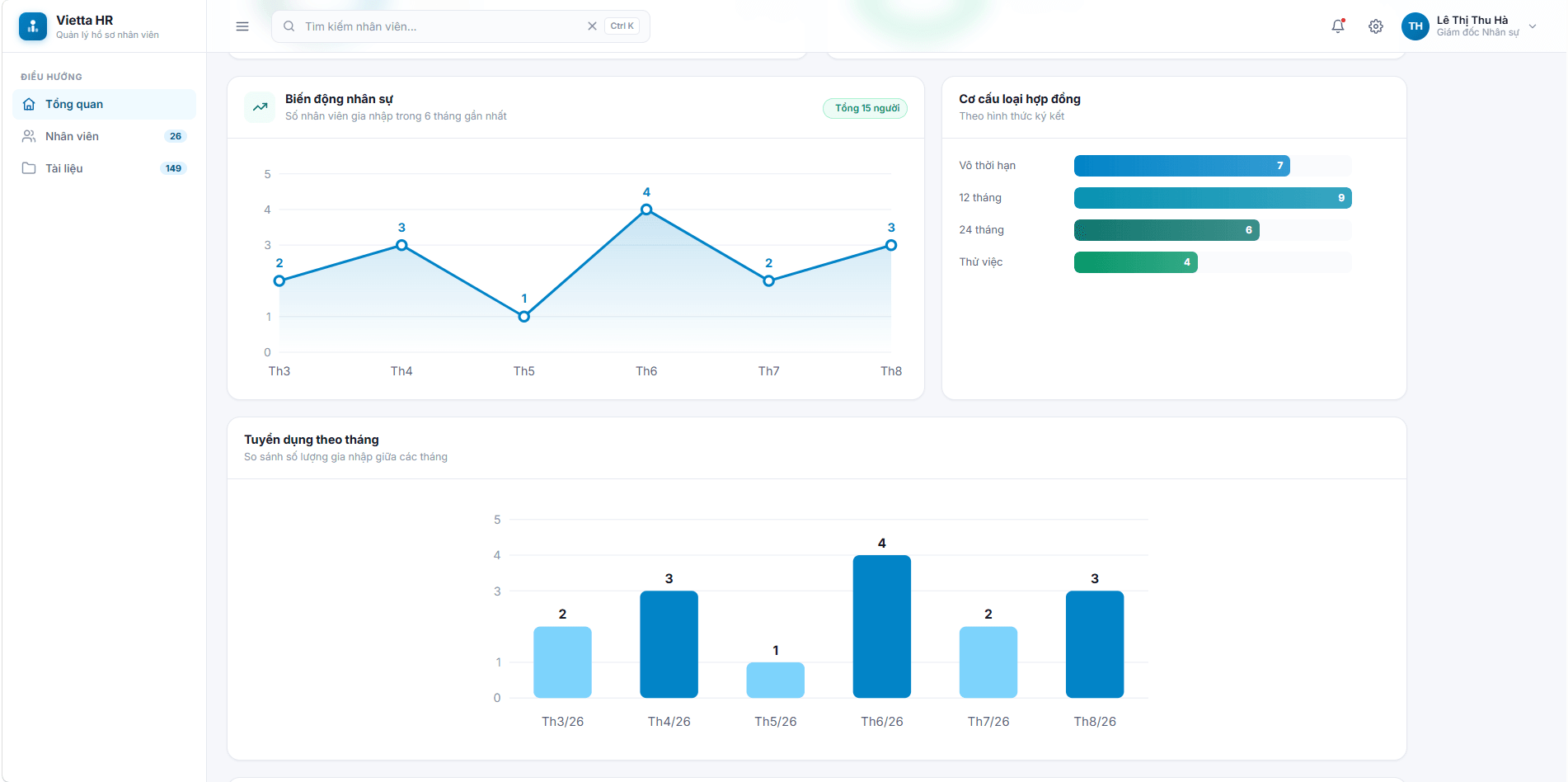Click the Tài liệu folder icon
The image size is (1568, 782).
coord(29,168)
